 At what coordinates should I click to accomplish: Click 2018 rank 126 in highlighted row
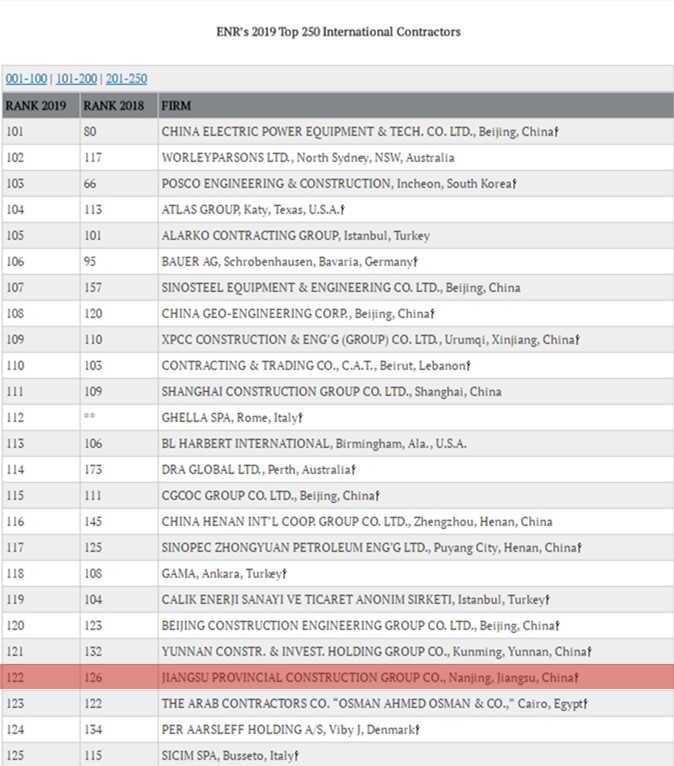click(x=119, y=677)
